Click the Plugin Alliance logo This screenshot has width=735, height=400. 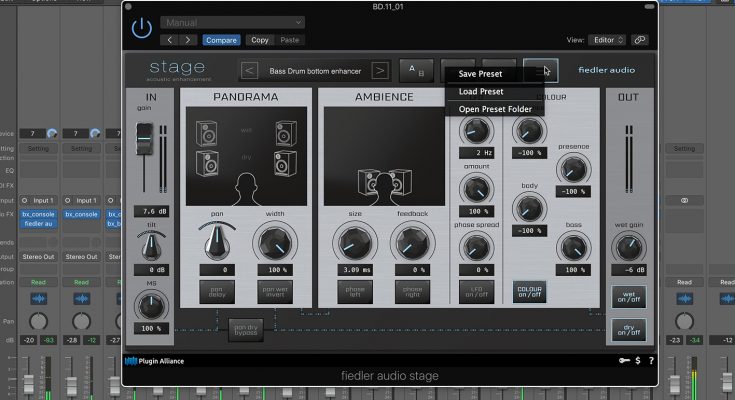click(155, 360)
